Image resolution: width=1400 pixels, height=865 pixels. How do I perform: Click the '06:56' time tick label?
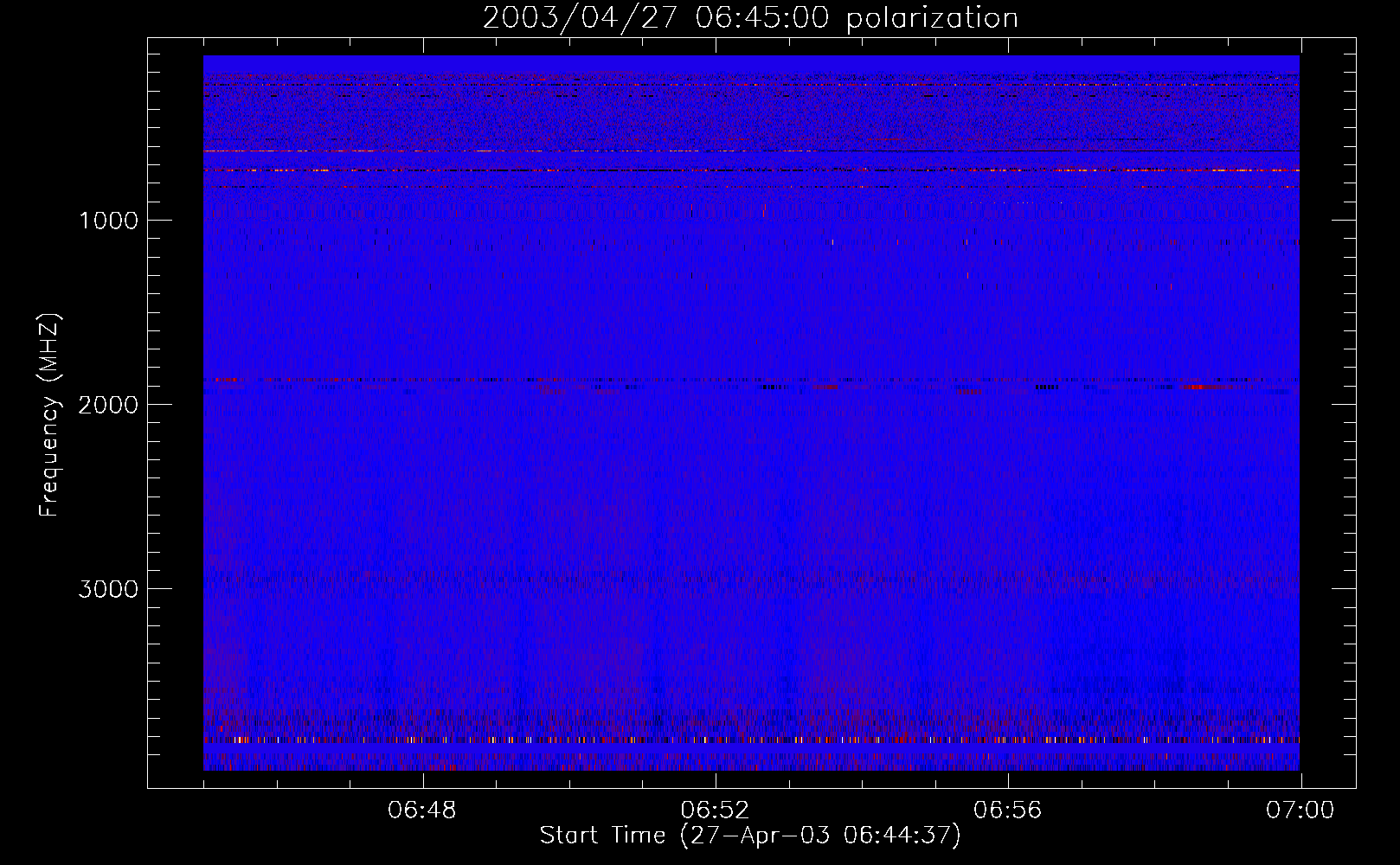pyautogui.click(x=1007, y=811)
